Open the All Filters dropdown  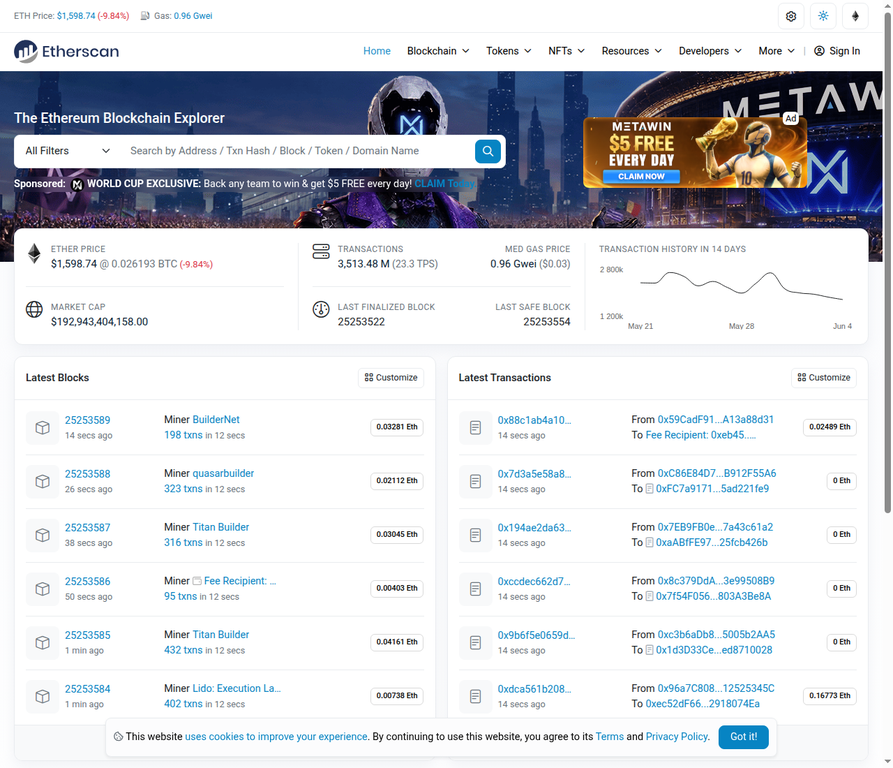pos(67,151)
